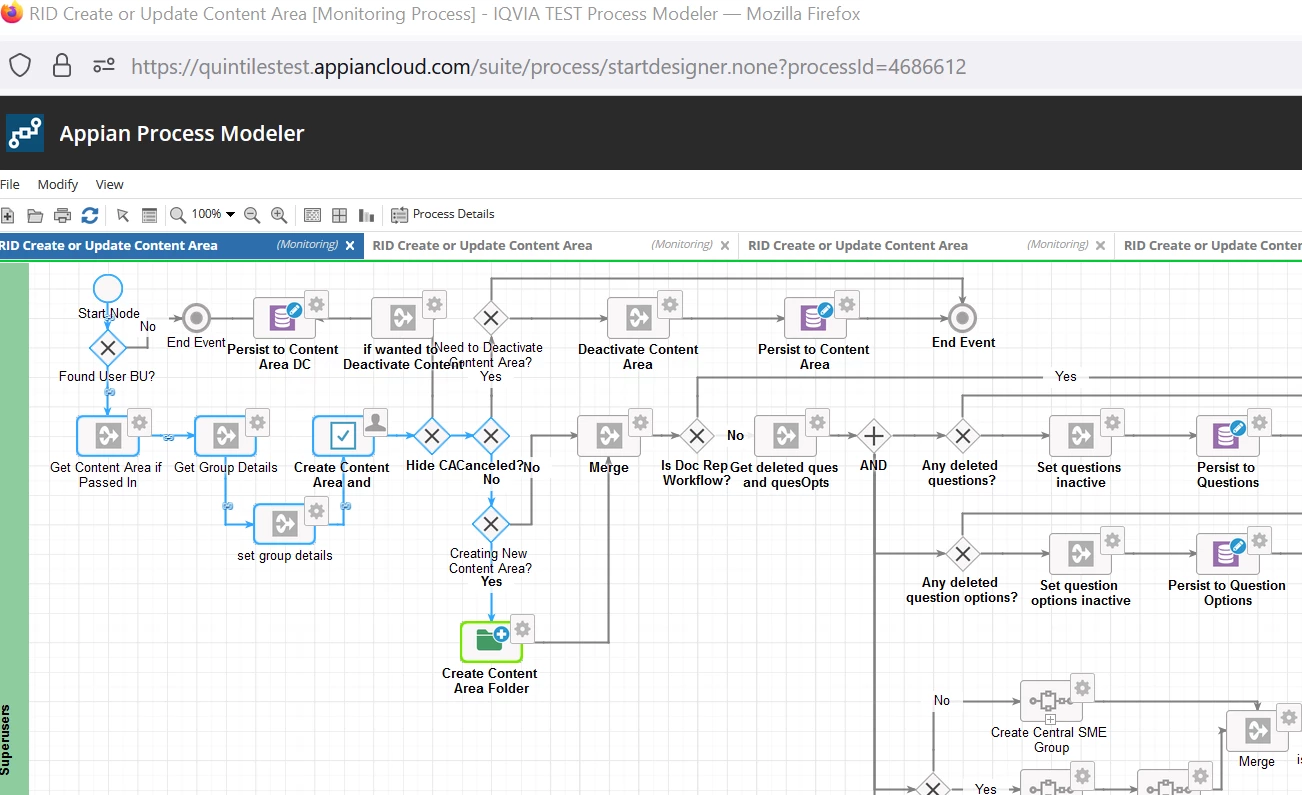Refresh the monitoring view with blue arrows

click(90, 215)
